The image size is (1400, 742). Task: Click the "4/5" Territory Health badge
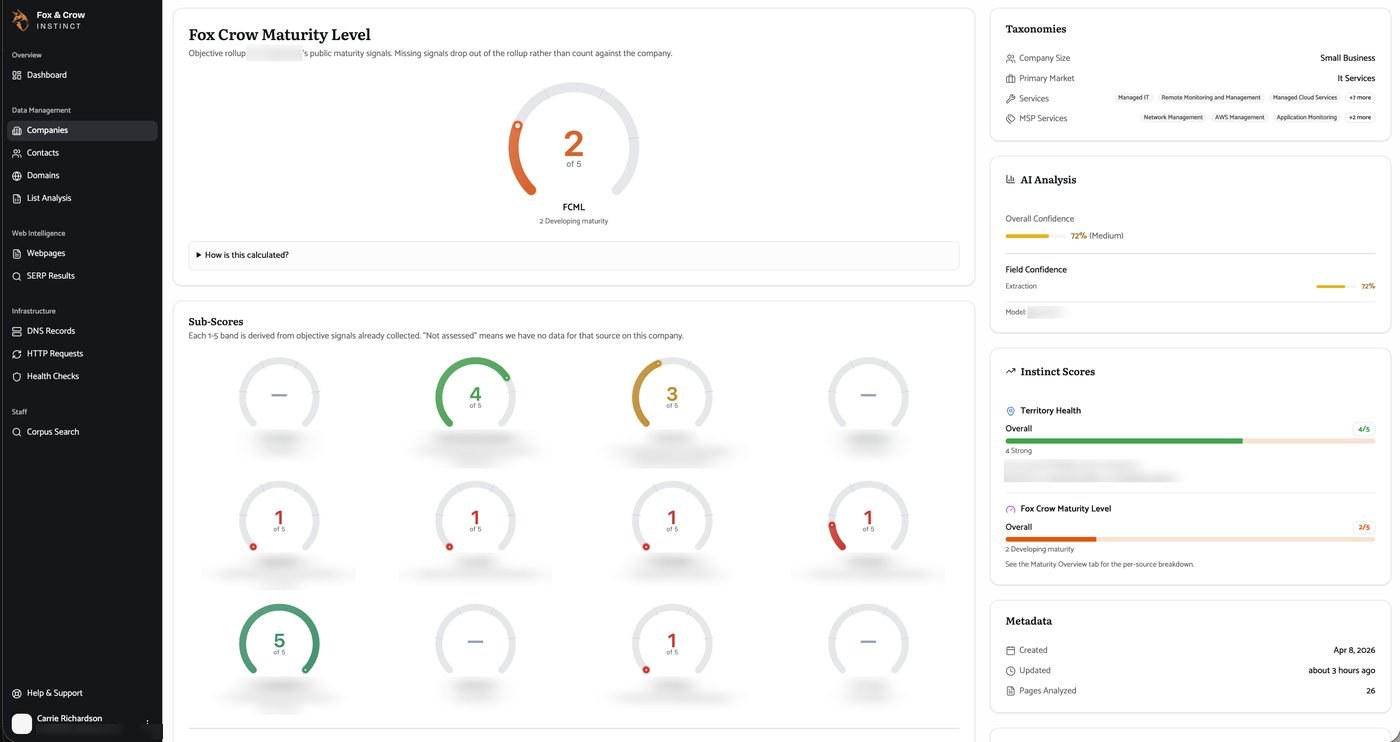pos(1363,429)
